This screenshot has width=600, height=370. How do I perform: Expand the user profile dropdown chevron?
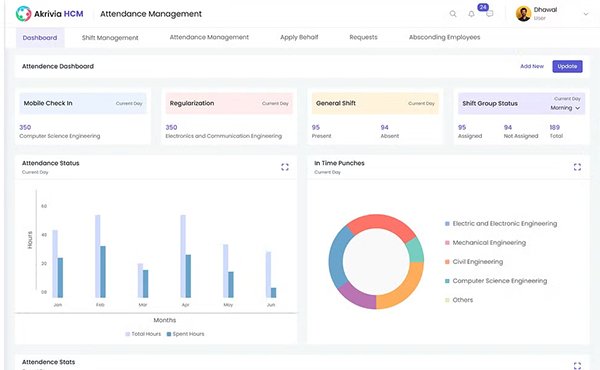[585, 14]
